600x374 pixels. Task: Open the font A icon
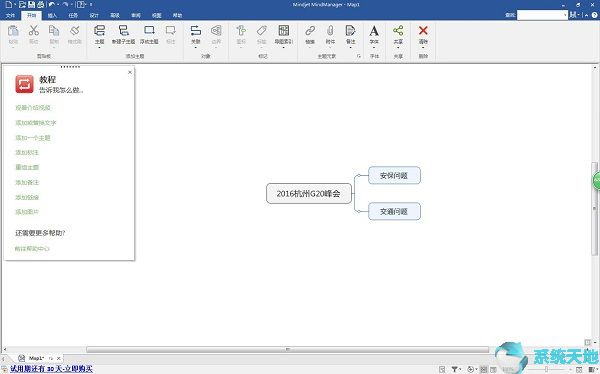click(374, 31)
